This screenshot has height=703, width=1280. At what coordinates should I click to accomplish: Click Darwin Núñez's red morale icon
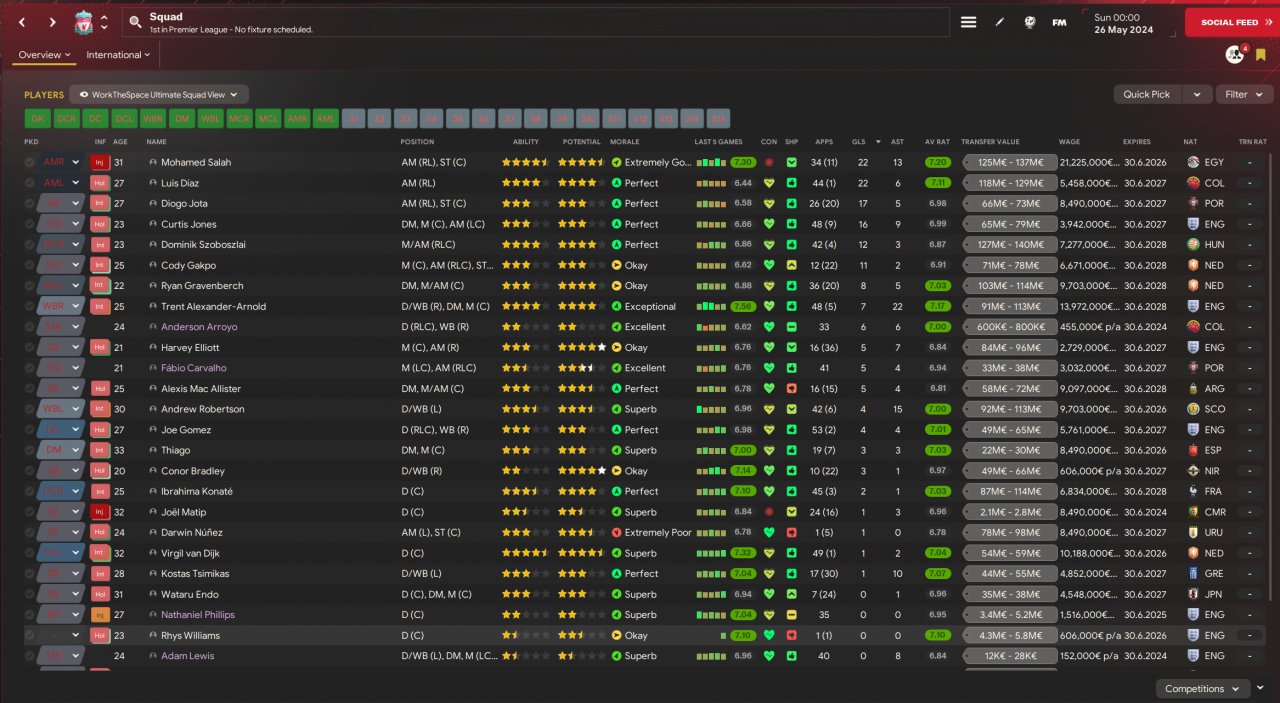click(x=616, y=532)
